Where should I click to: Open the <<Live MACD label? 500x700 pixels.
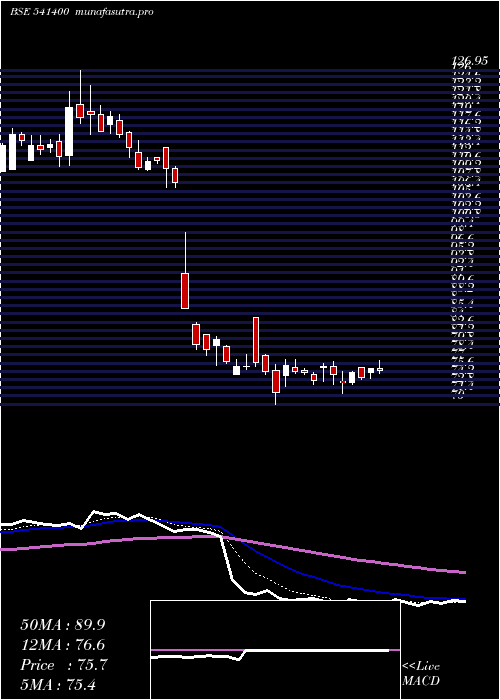click(x=421, y=674)
